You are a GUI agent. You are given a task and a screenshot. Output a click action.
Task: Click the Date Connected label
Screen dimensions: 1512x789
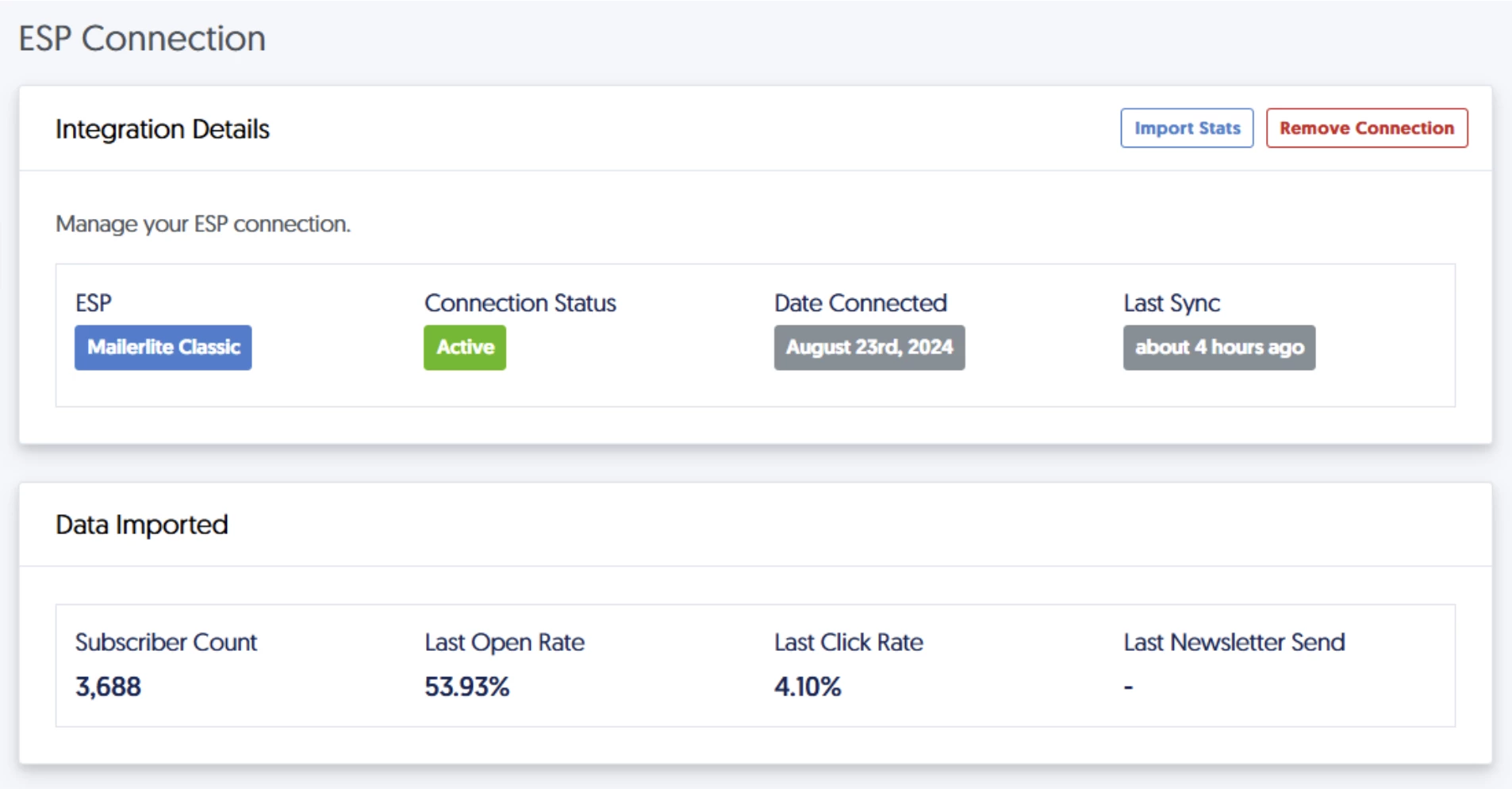[860, 303]
